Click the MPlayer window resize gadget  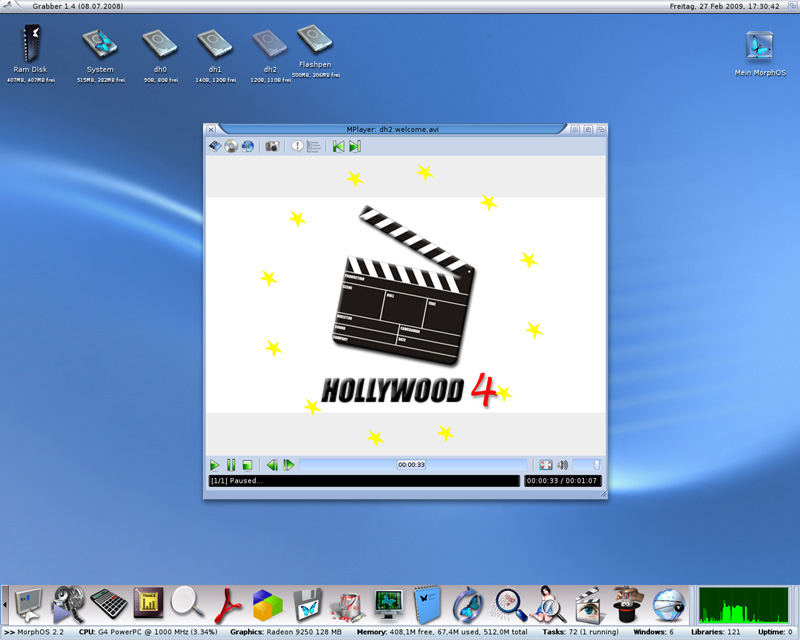tap(604, 494)
